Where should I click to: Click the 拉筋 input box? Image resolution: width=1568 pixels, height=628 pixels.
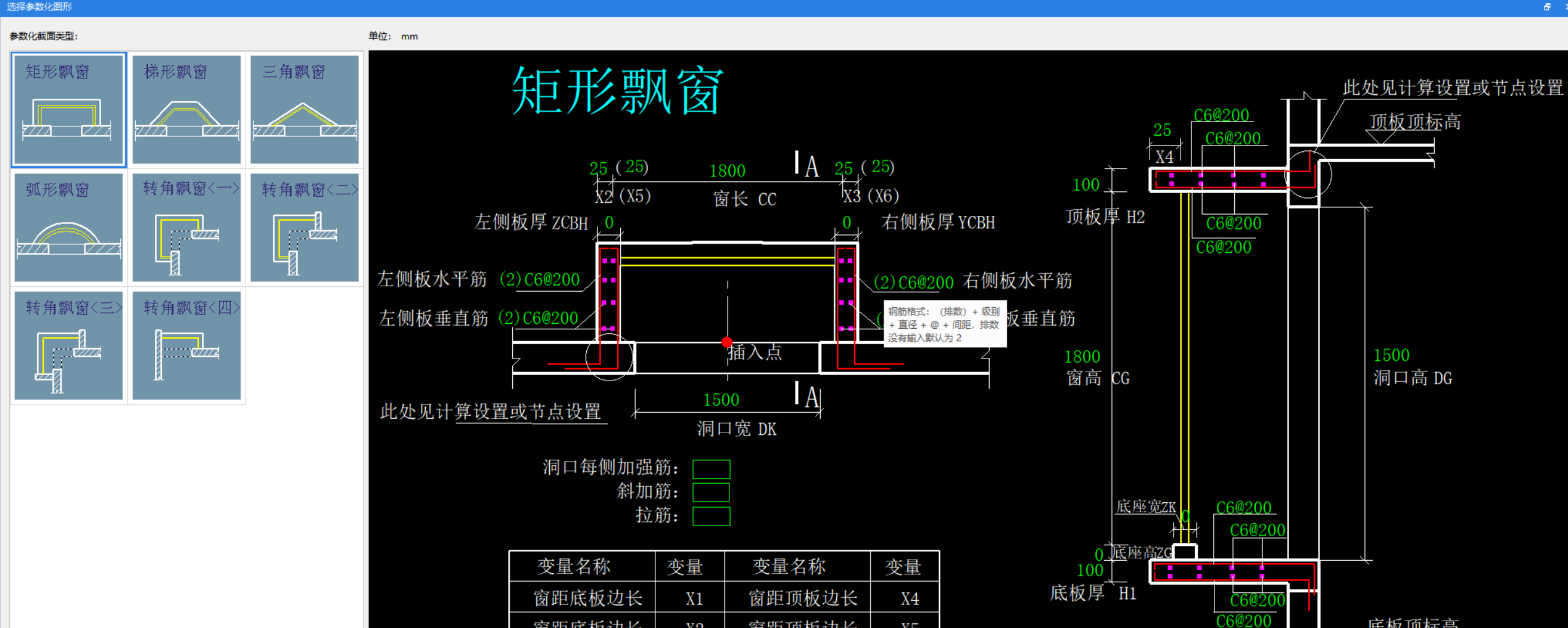coord(711,516)
